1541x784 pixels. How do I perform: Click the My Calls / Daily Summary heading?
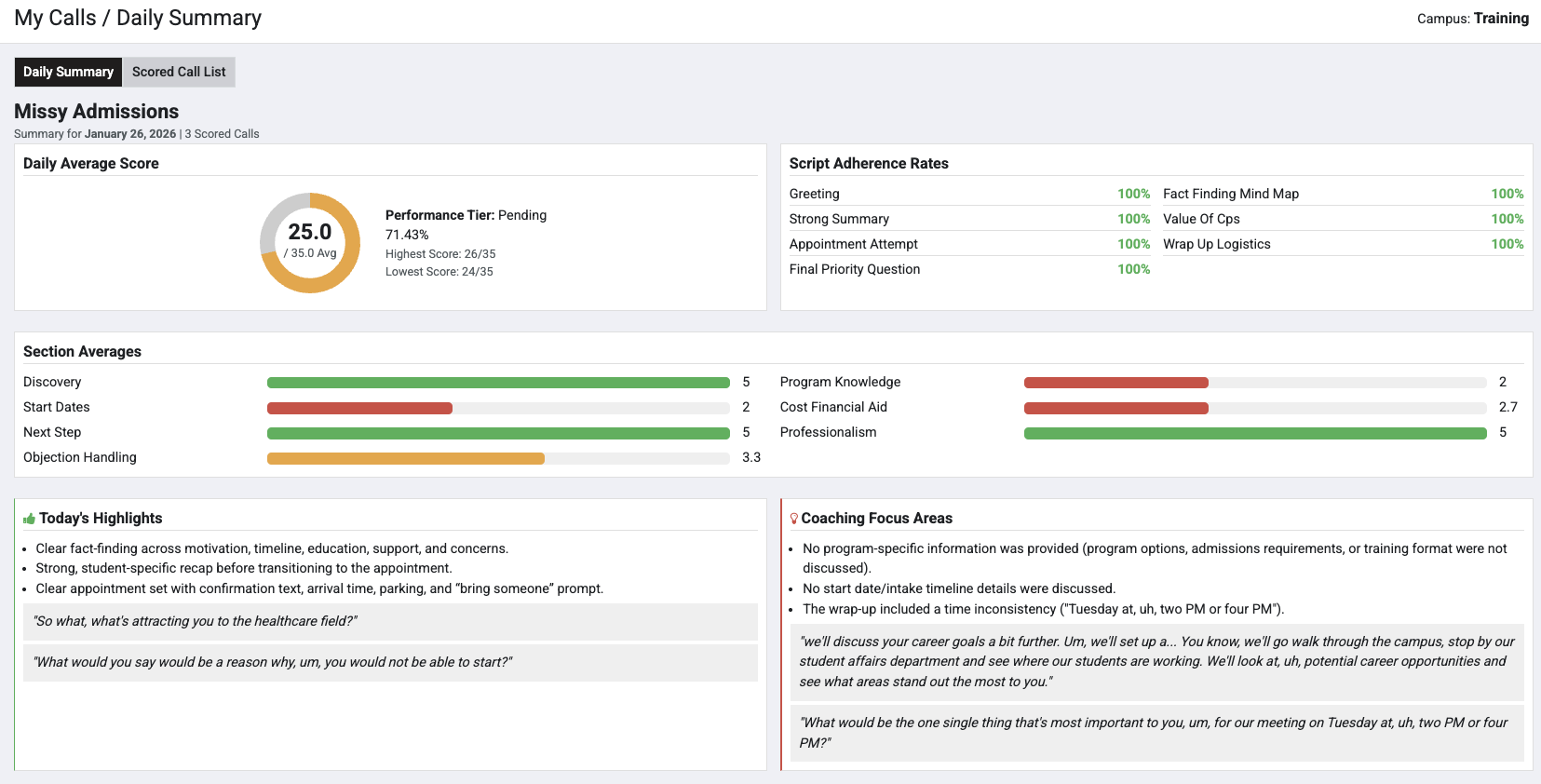(138, 19)
